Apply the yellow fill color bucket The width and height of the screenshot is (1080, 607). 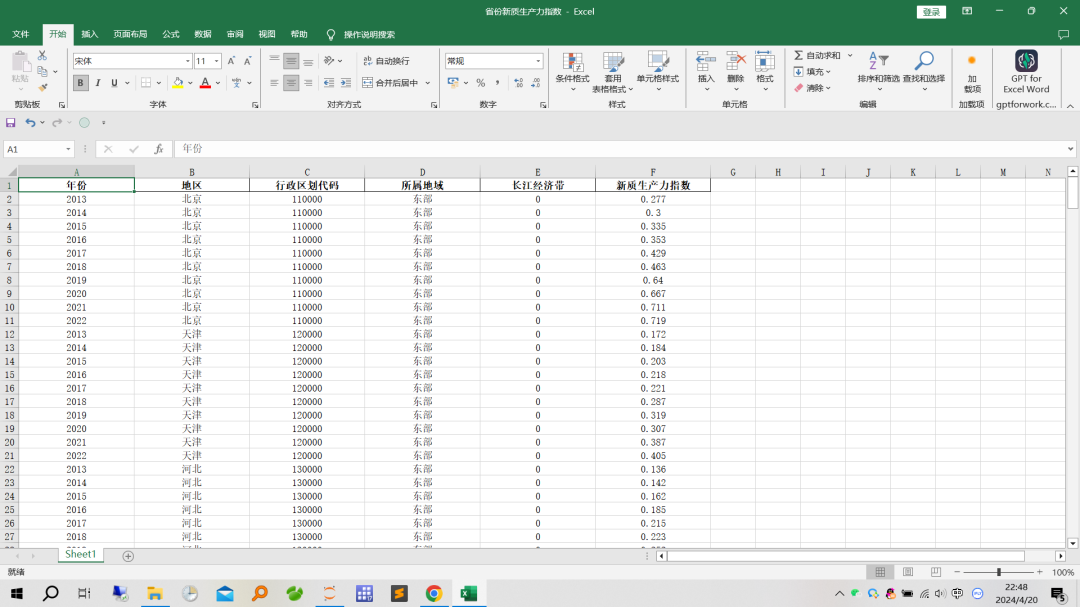tap(178, 83)
